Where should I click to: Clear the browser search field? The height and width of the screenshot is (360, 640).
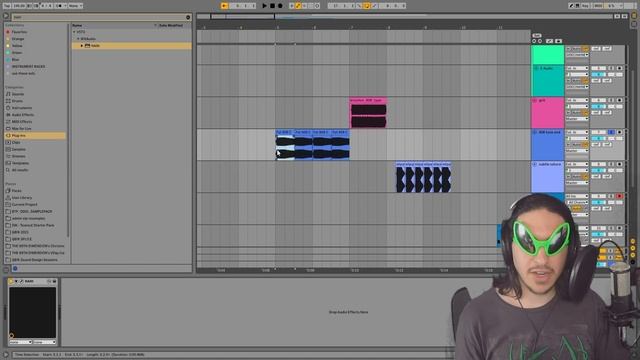pyautogui.click(x=188, y=17)
